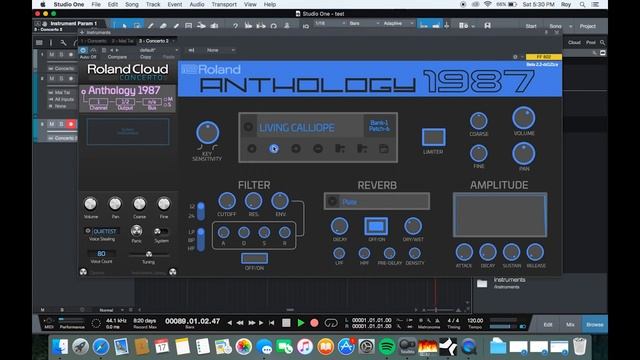Open the Song menu
The width and height of the screenshot is (640, 360).
(131, 4)
